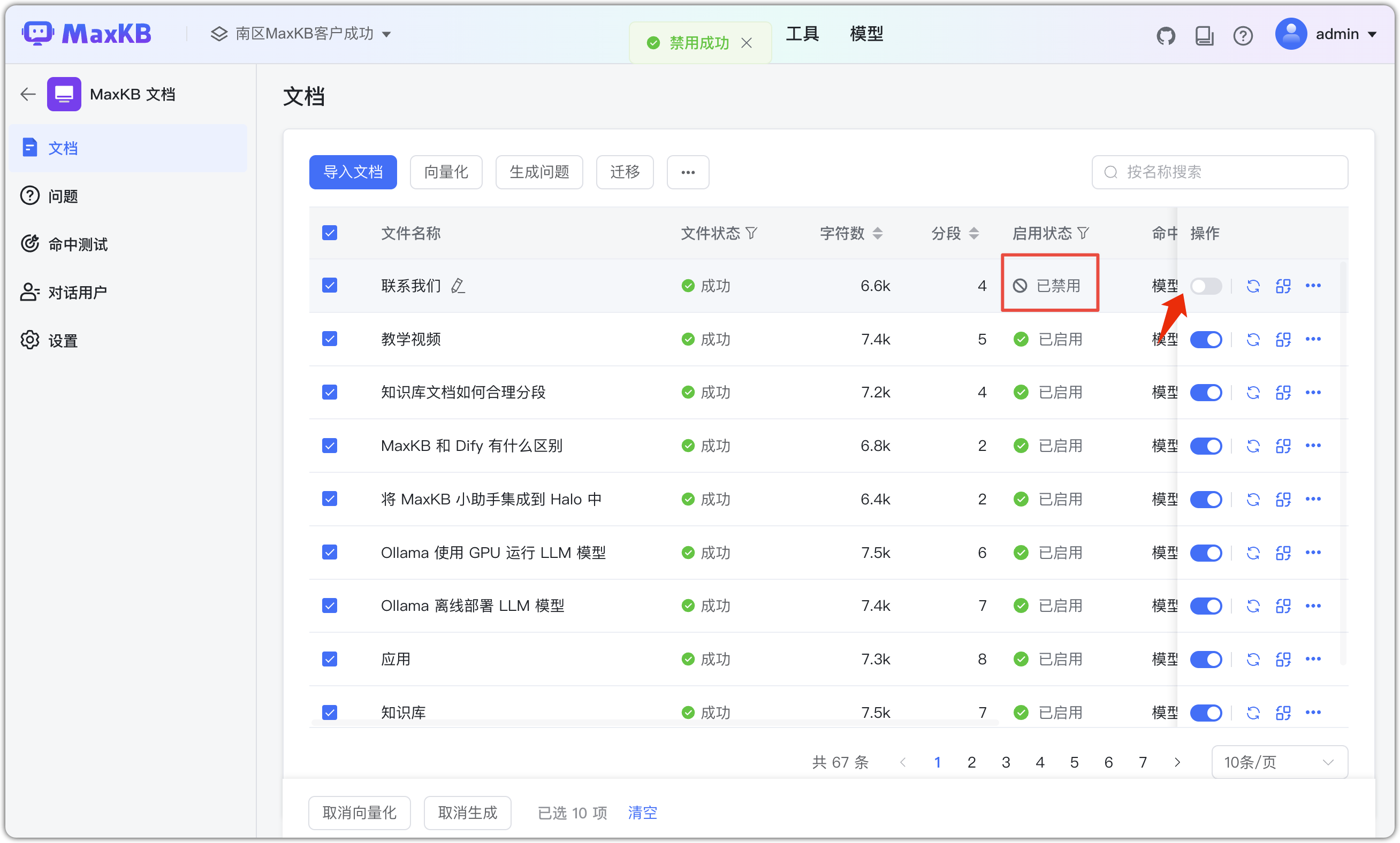Click the 生成问题 button
This screenshot has height=843, width=1400.
539,172
